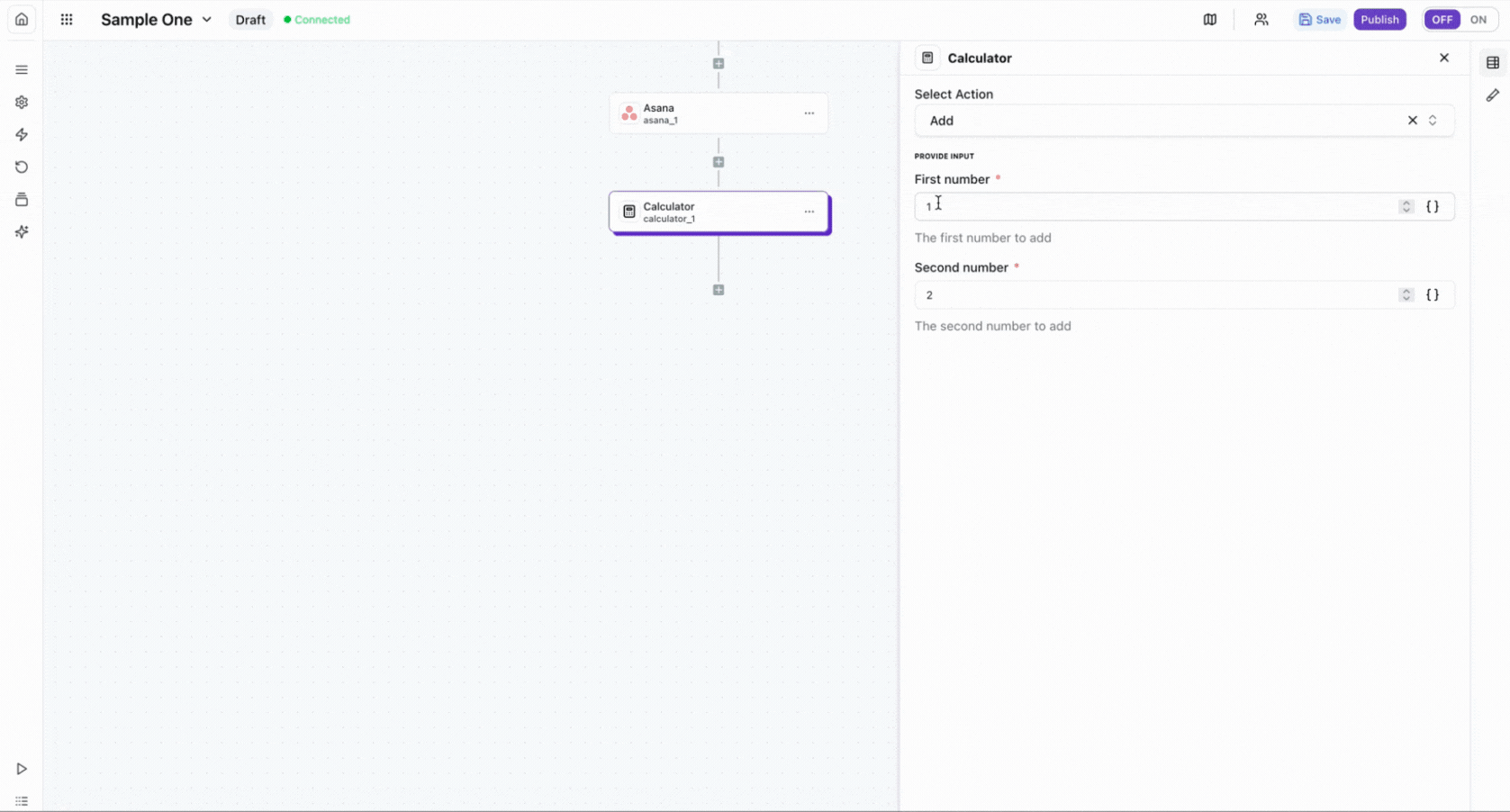The height and width of the screenshot is (812, 1510).
Task: Click the Save button
Action: (1319, 20)
